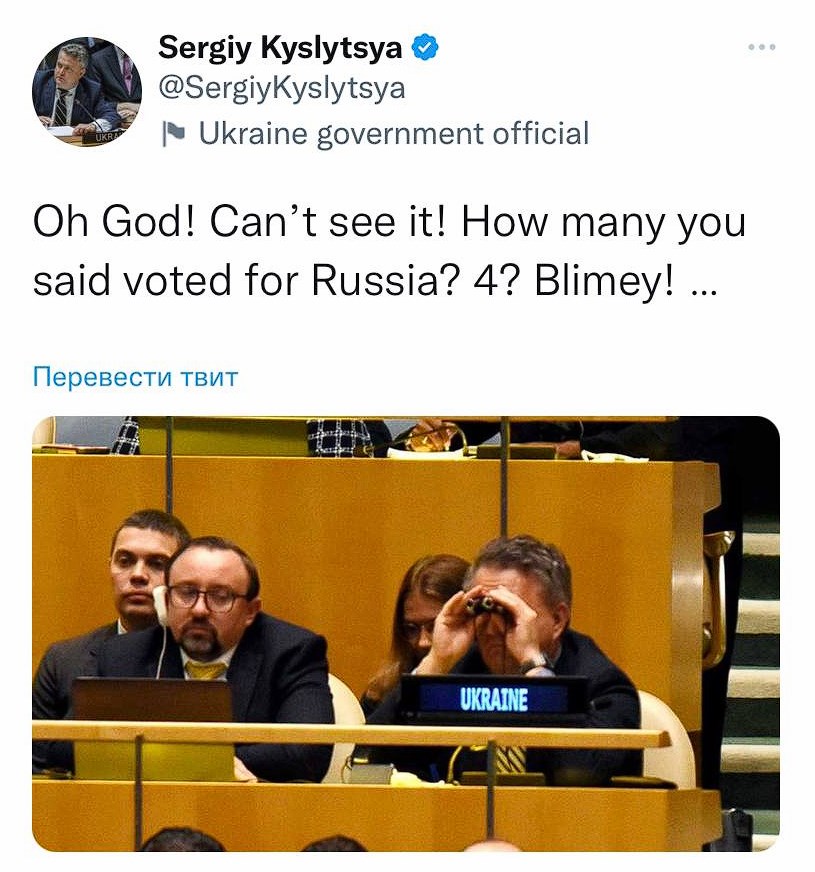Open Sergiy Kyslytsya display name profile
The height and width of the screenshot is (872, 815).
point(280,47)
